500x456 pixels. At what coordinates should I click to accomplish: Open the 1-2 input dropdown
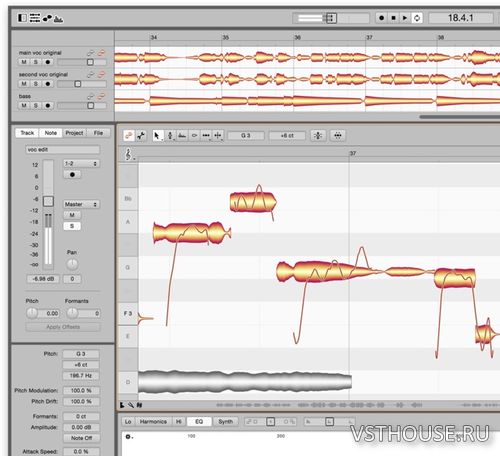[x=81, y=164]
